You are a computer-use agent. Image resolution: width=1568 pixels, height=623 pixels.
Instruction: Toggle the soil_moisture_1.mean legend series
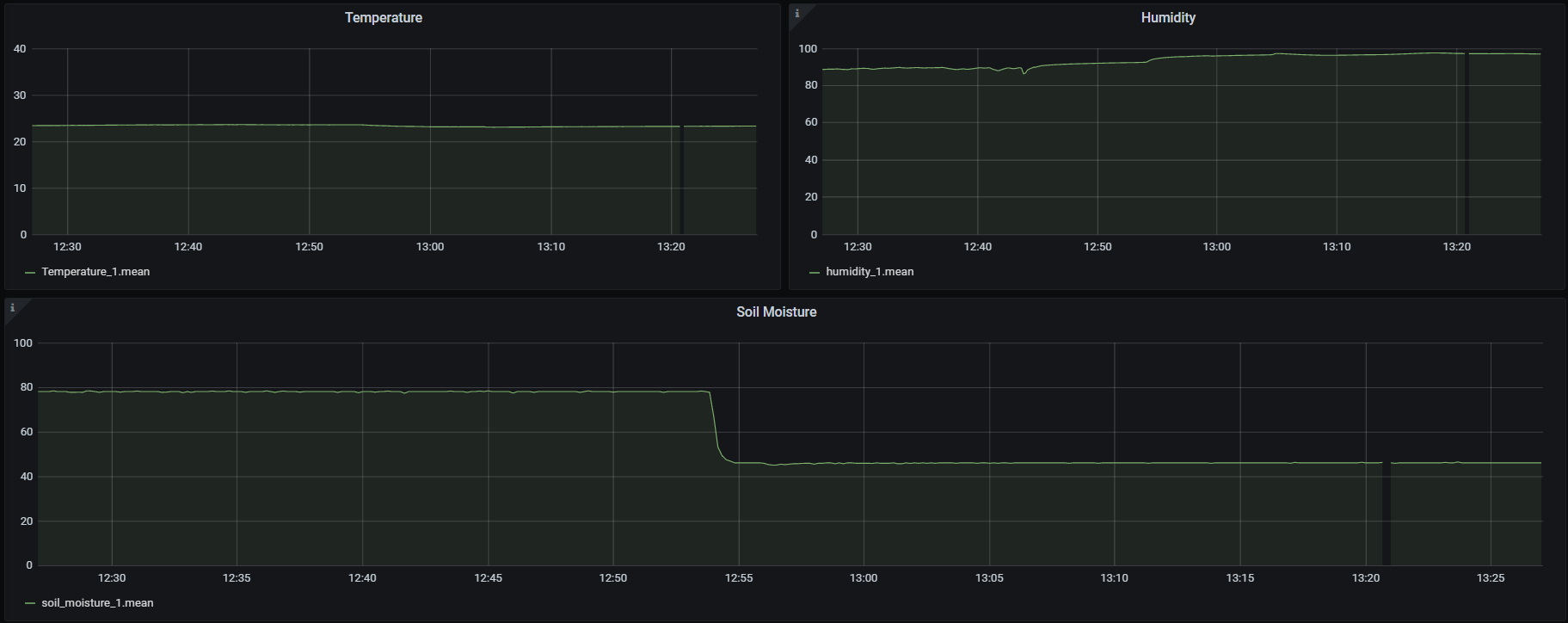tap(97, 603)
